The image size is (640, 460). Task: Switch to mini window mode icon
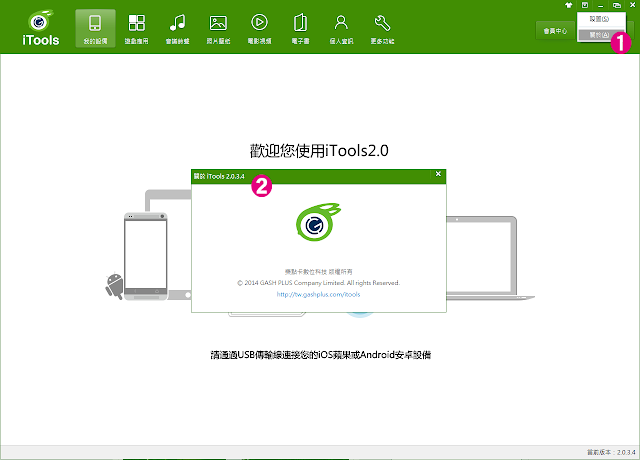(x=617, y=5)
